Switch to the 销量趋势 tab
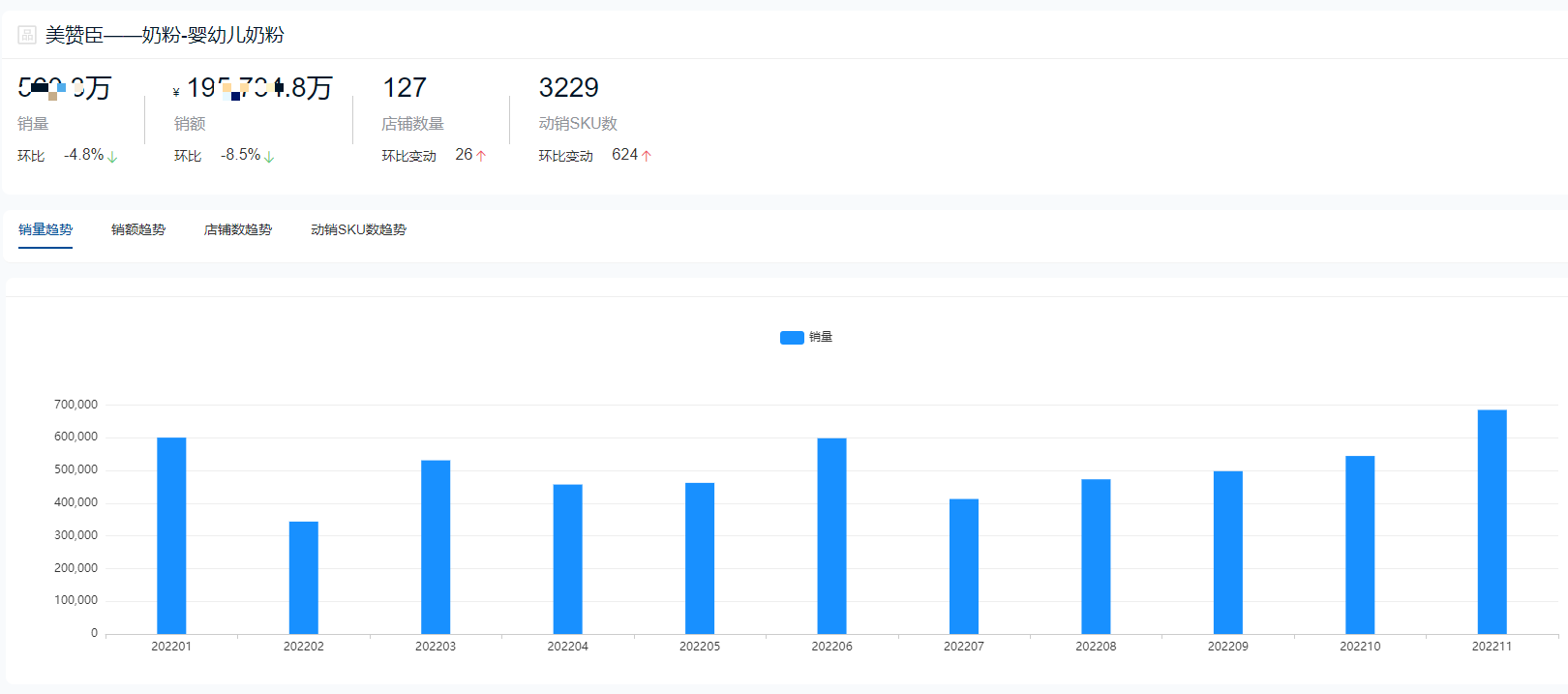 click(45, 229)
